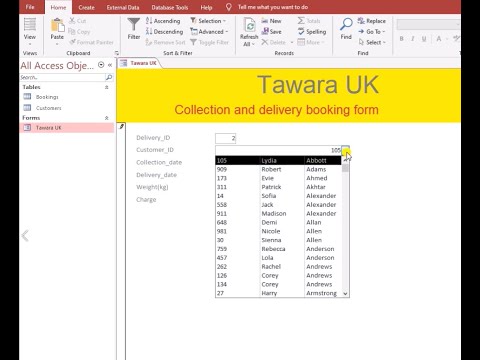Click Refresh All icon

click(249, 26)
